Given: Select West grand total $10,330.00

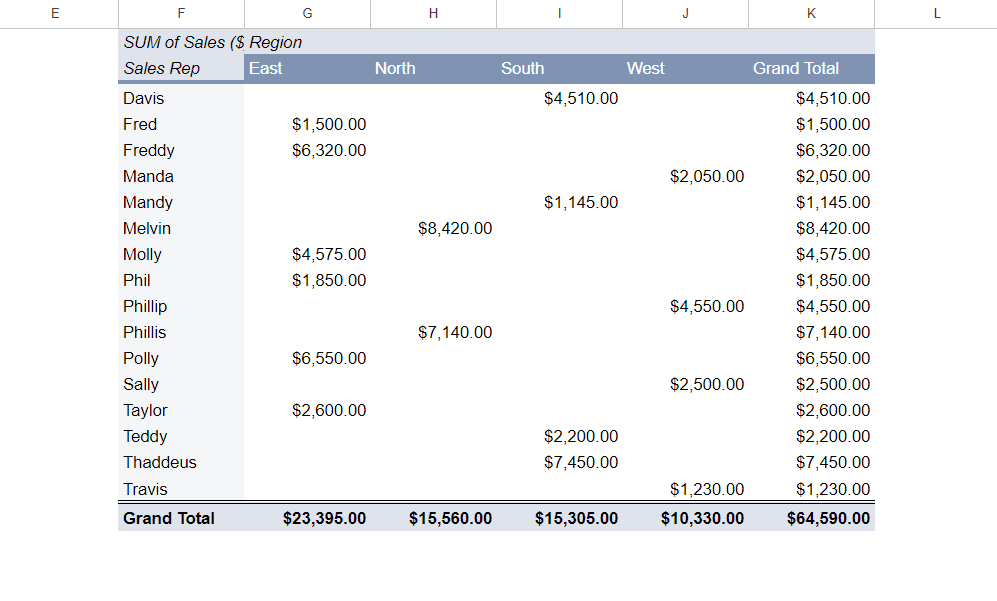Looking at the screenshot, I should pyautogui.click(x=685, y=518).
